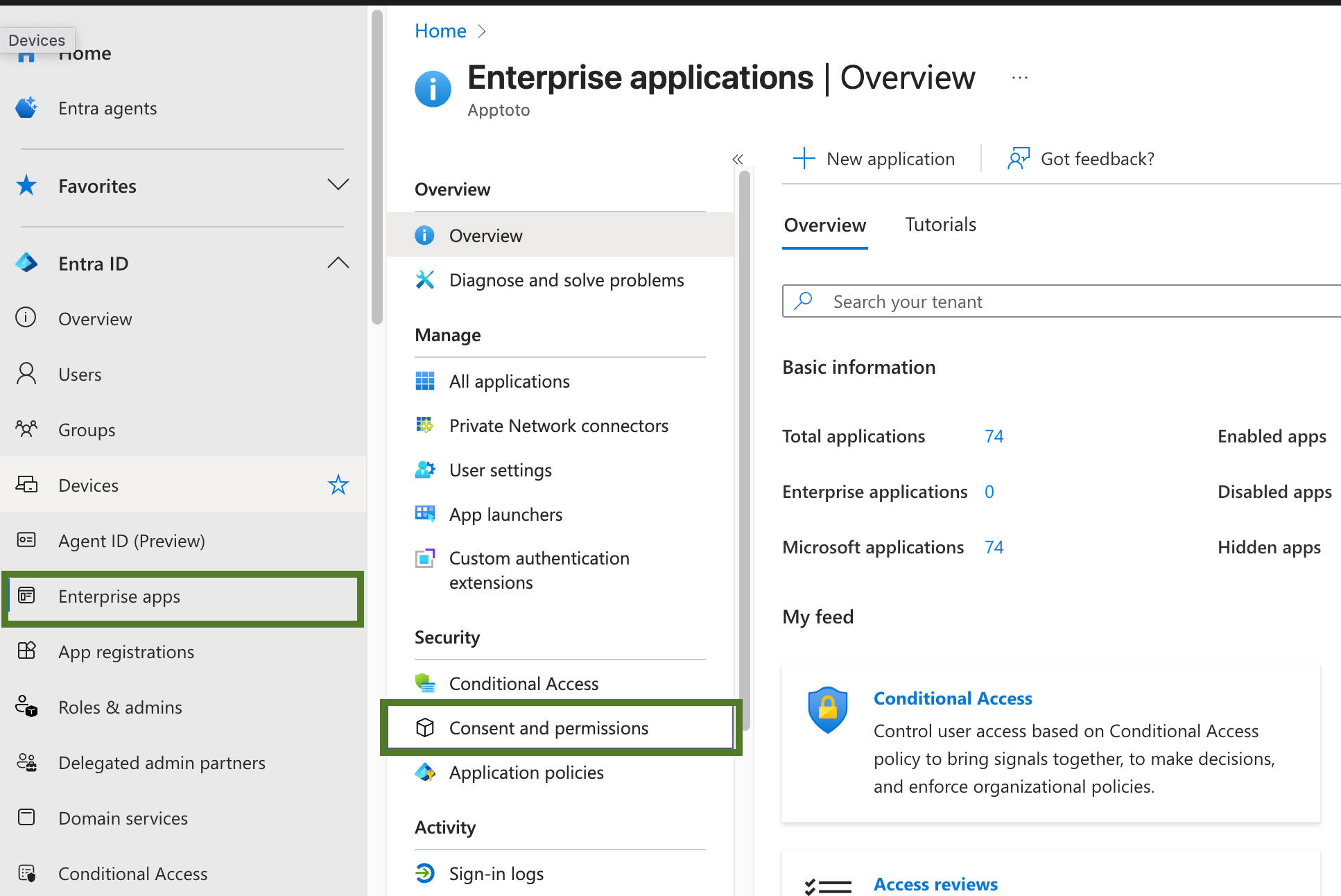1341x896 pixels.
Task: Unfavorite Devices using the star
Action: 338,485
